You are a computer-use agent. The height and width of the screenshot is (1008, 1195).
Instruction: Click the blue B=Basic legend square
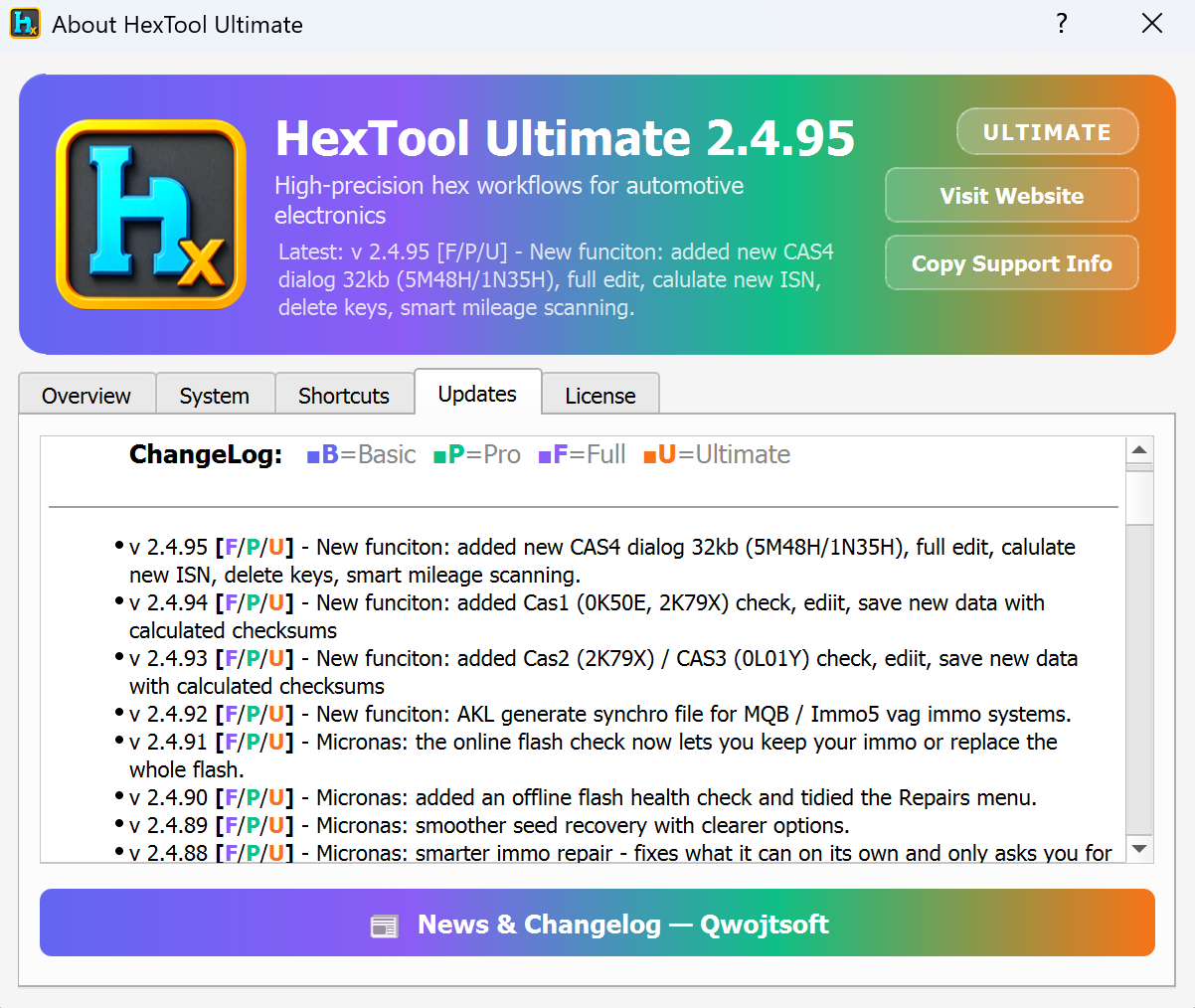tap(313, 457)
